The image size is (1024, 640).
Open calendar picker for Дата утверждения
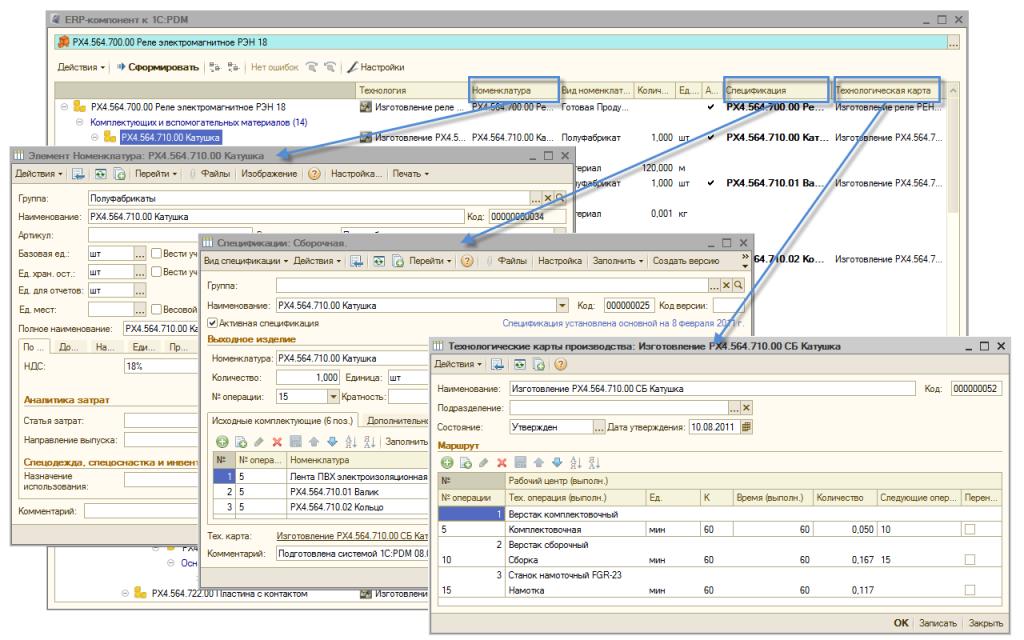746,425
